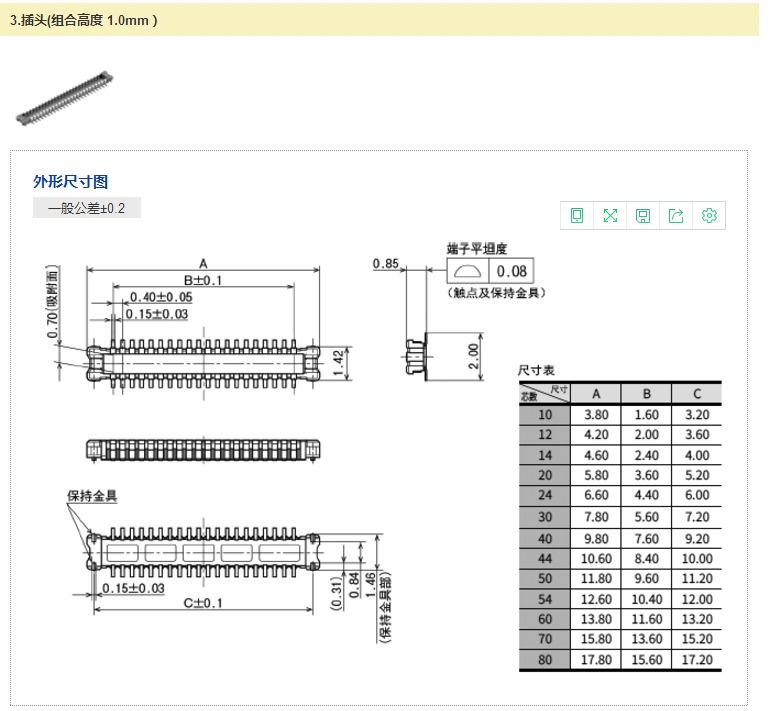This screenshot has width=771, height=711.
Task: Select the 10.60 value in 44 row
Action: tap(595, 558)
